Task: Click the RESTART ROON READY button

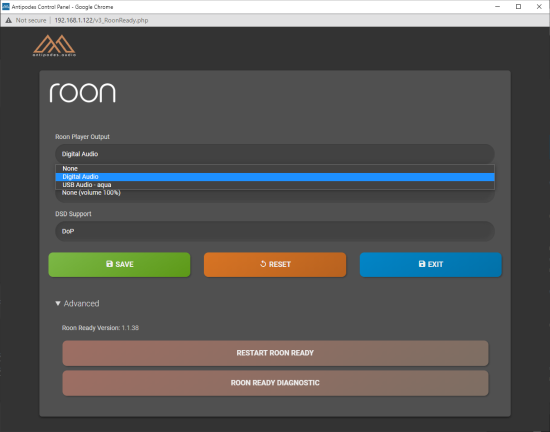Action: [275, 353]
